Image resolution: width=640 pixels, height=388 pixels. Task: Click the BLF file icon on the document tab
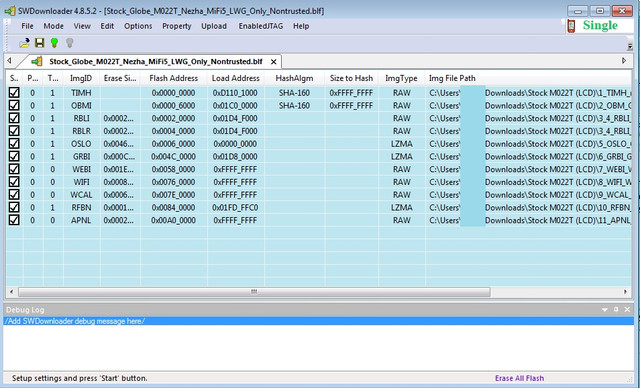click(x=37, y=62)
